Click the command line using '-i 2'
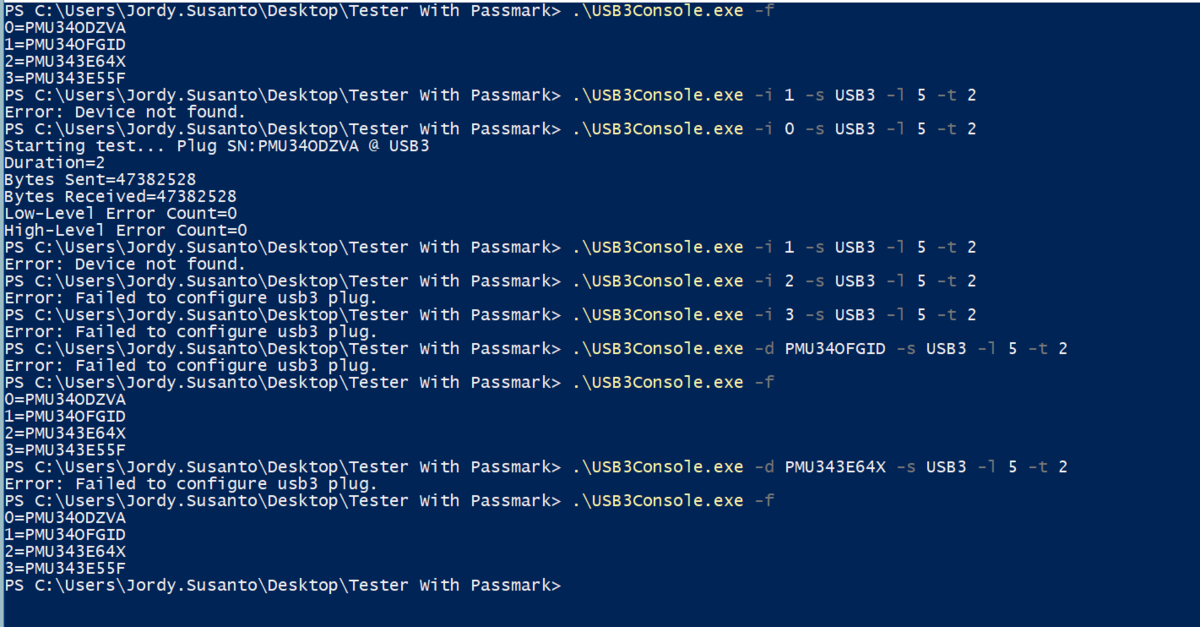This screenshot has width=1200, height=627. tap(490, 281)
